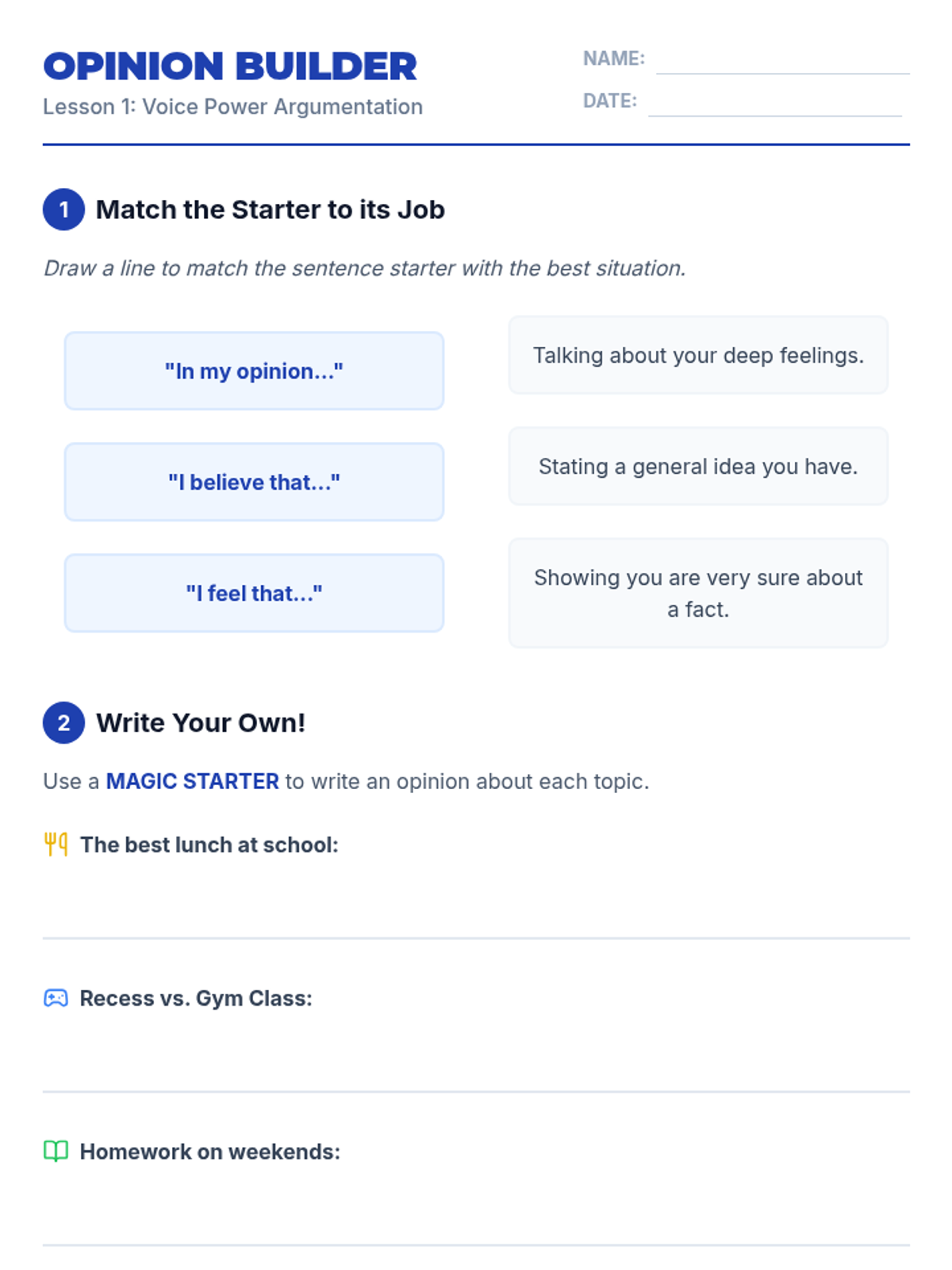Click the number 2 circle badge

63,722
